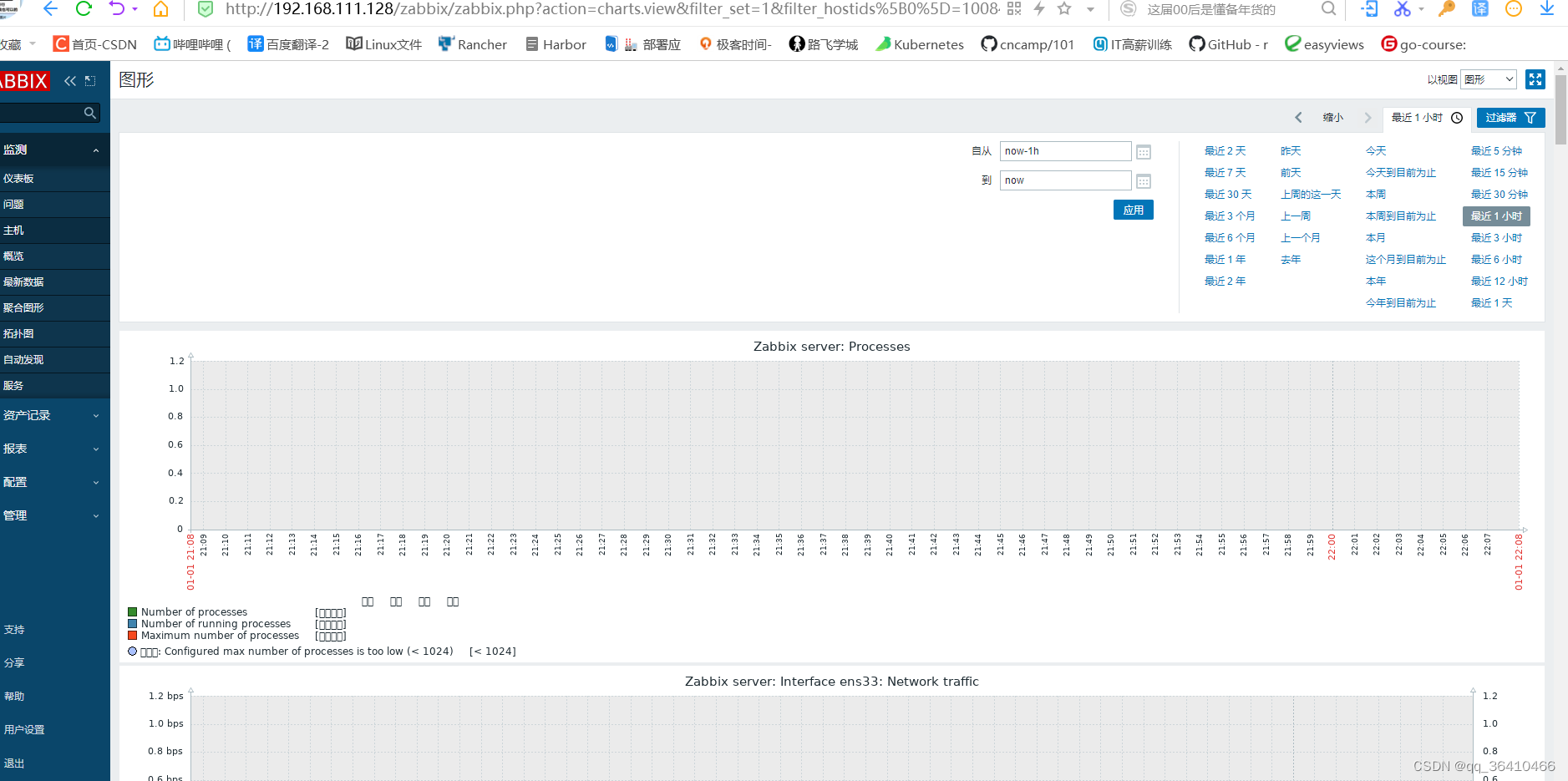The width and height of the screenshot is (1568, 781).
Task: Select the 最近 30 天 time range
Action: coord(1228,195)
